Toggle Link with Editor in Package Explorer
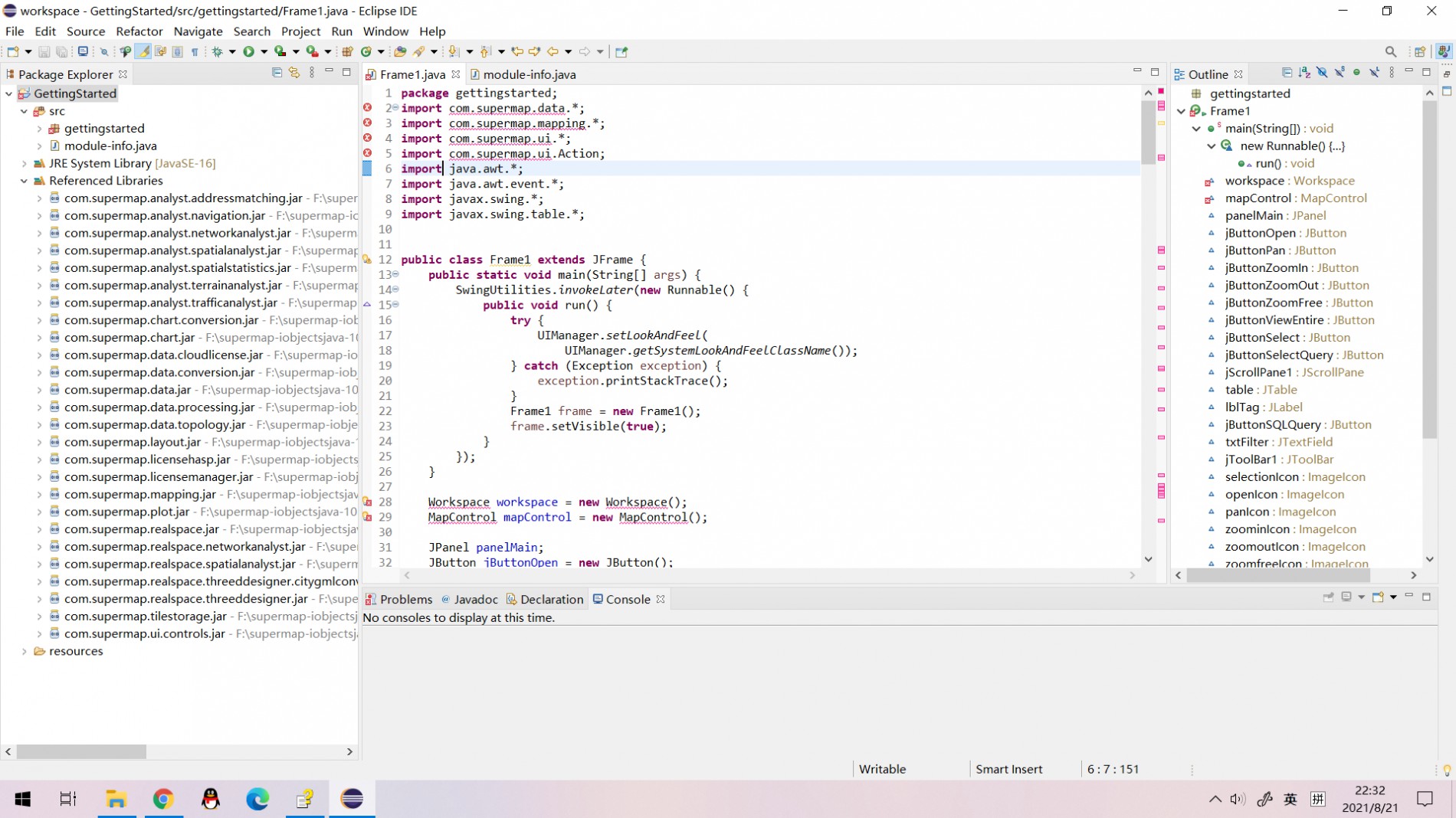Image resolution: width=1456 pixels, height=818 pixels. [x=294, y=73]
